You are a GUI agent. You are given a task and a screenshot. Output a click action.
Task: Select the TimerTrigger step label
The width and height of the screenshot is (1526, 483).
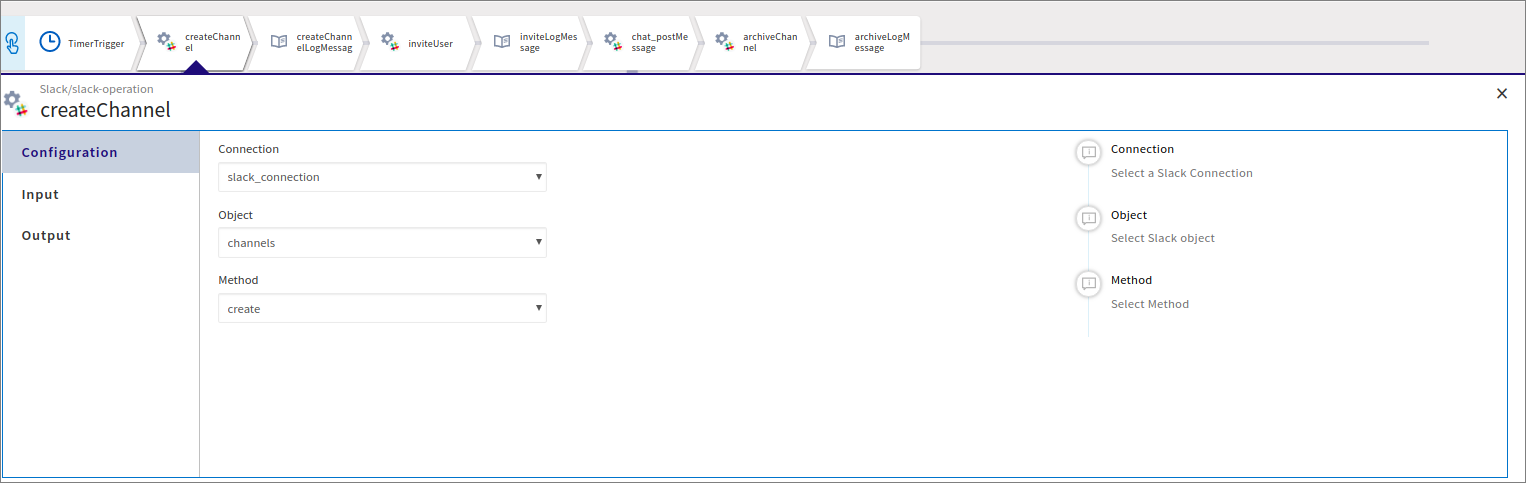tap(96, 43)
